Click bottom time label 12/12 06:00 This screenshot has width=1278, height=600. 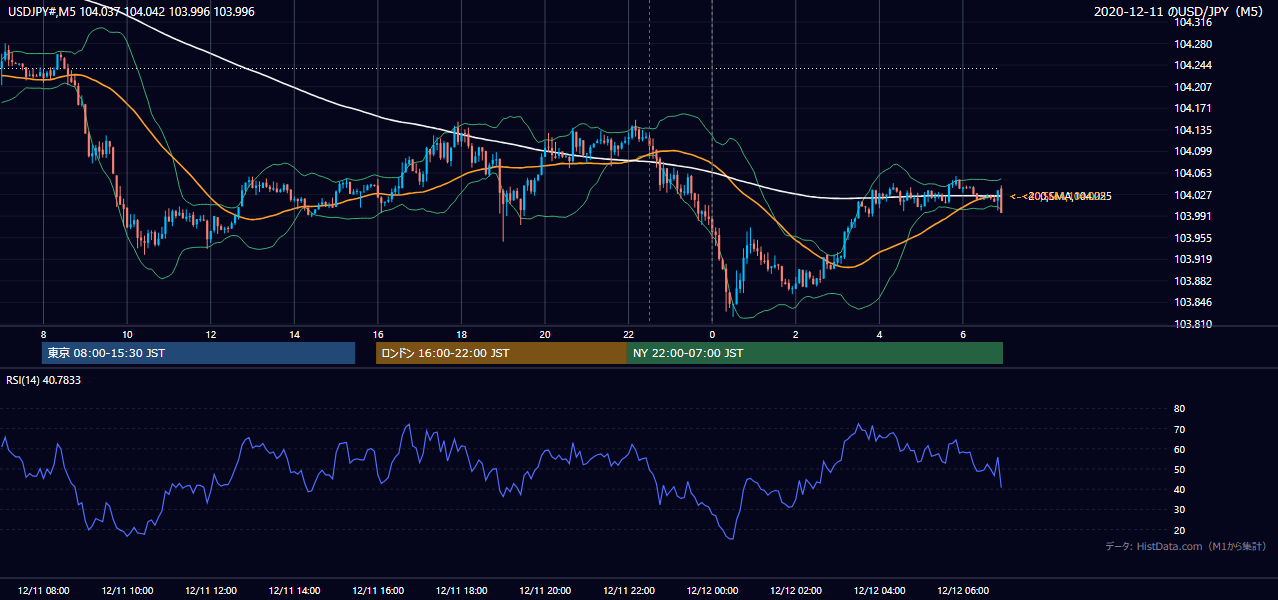pyautogui.click(x=962, y=591)
